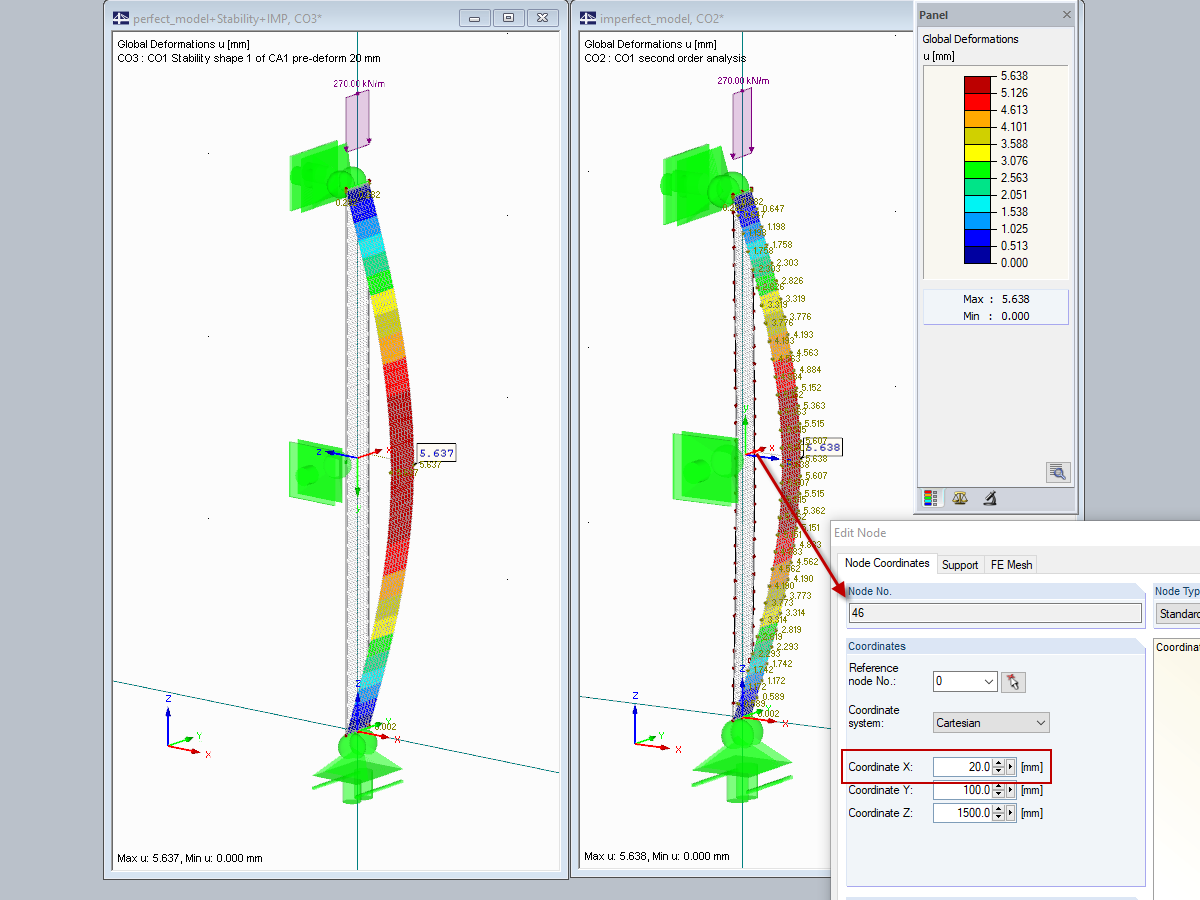Open the microscope filter tab icon in Panel
Screen dimensions: 1200x900
point(988,497)
